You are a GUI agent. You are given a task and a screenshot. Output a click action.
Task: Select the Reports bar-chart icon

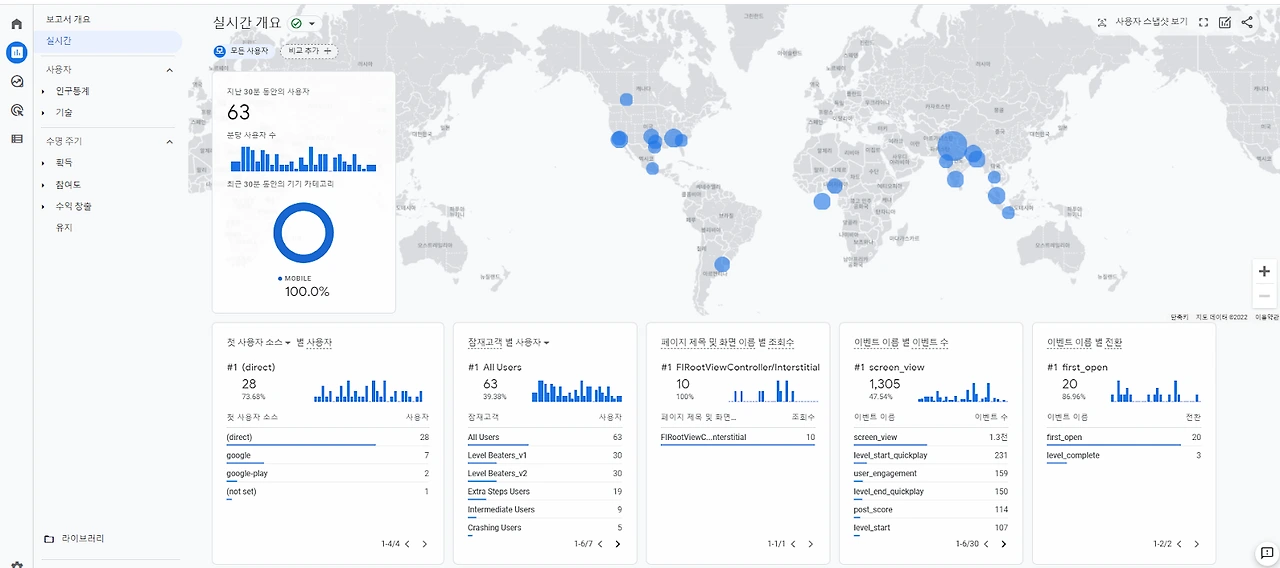coord(16,52)
